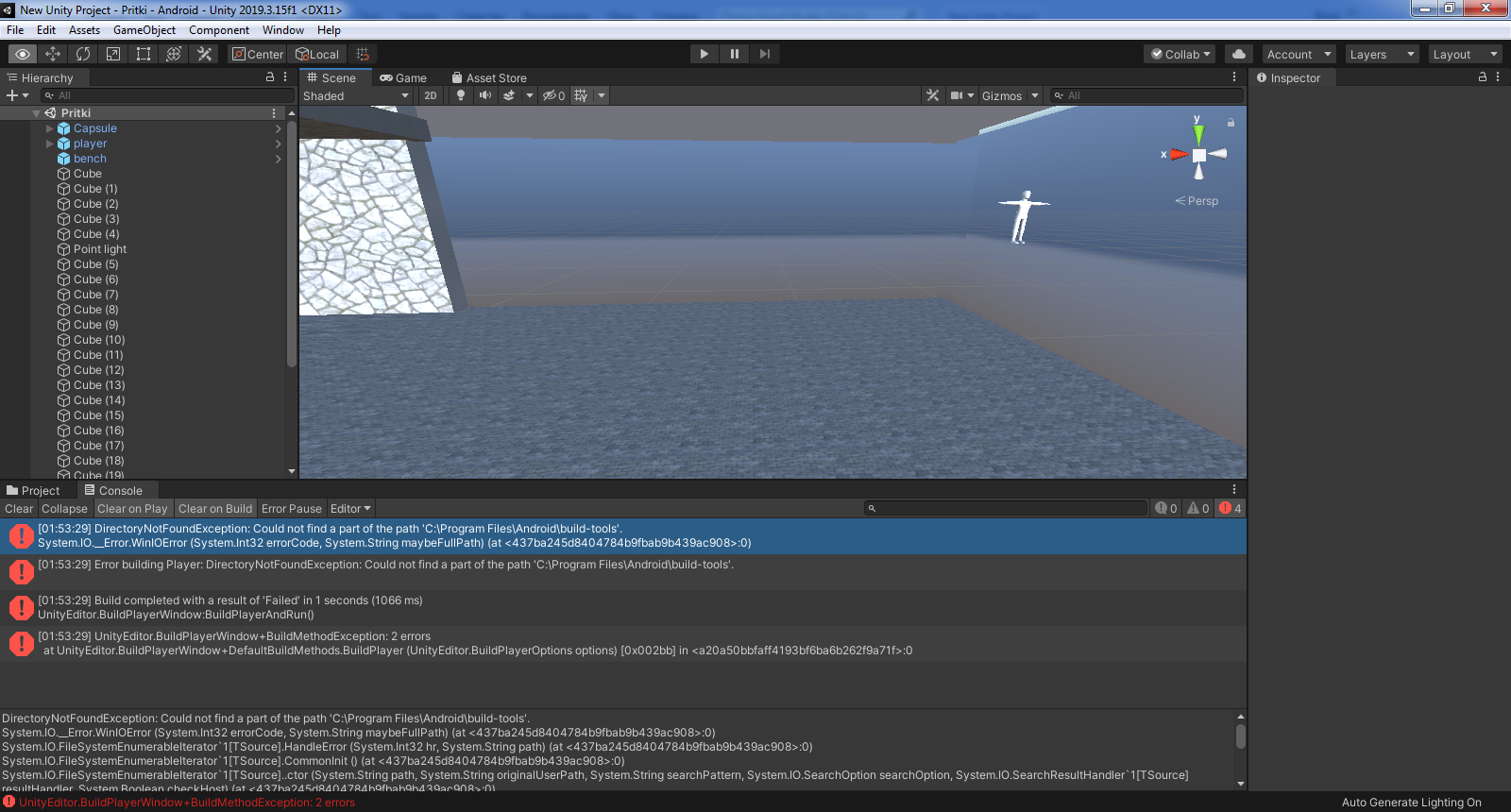Click the grid snapping icon in top toolbar

point(363,54)
